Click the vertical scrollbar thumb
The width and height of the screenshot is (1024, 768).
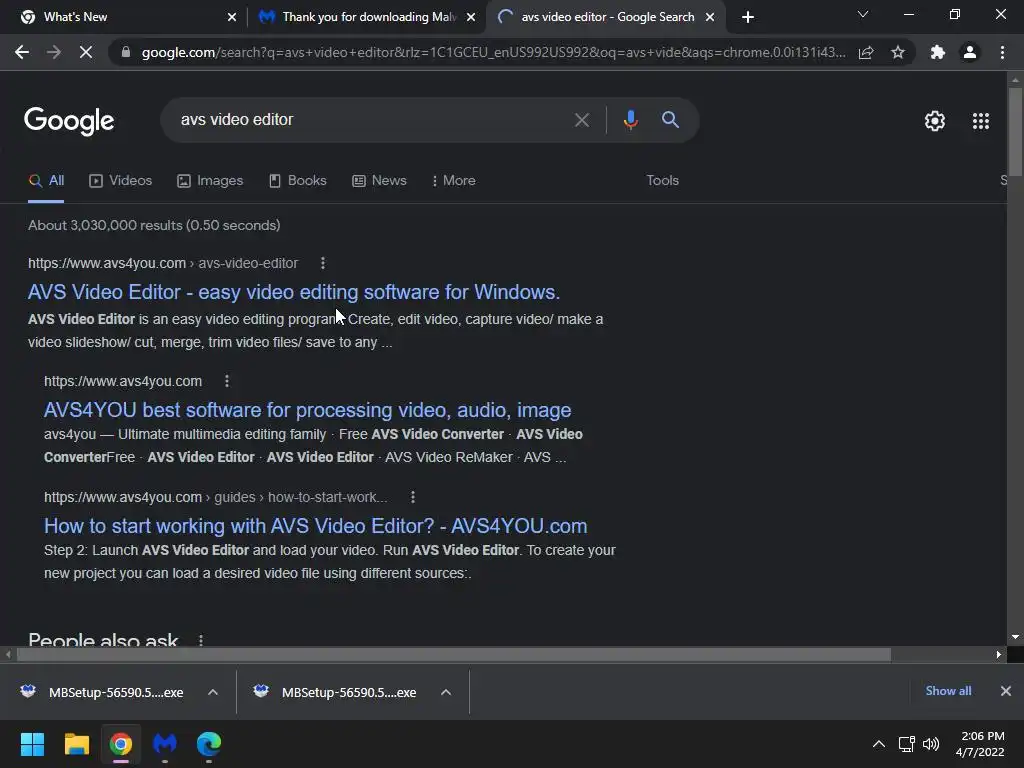click(x=1015, y=131)
